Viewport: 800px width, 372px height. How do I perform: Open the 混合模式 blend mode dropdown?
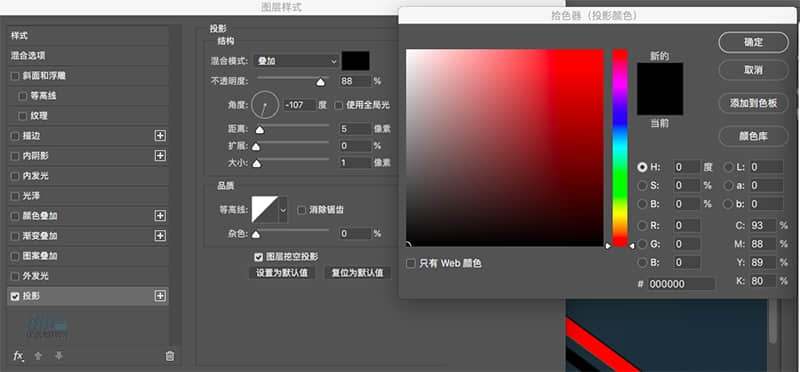(x=296, y=61)
